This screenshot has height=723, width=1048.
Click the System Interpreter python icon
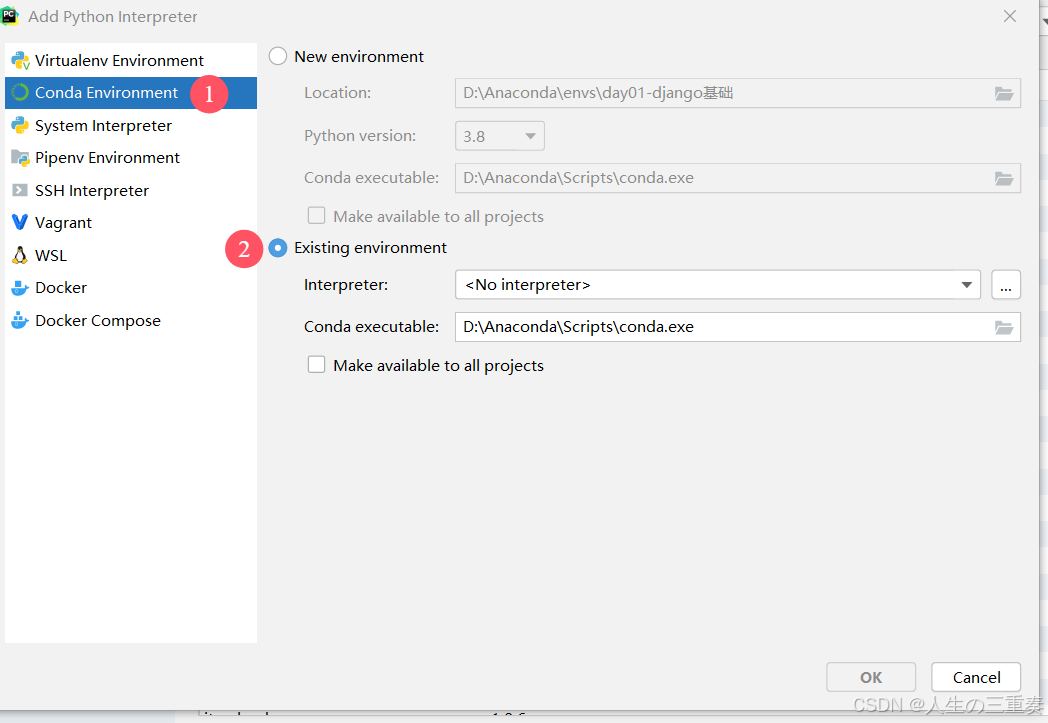pos(20,125)
